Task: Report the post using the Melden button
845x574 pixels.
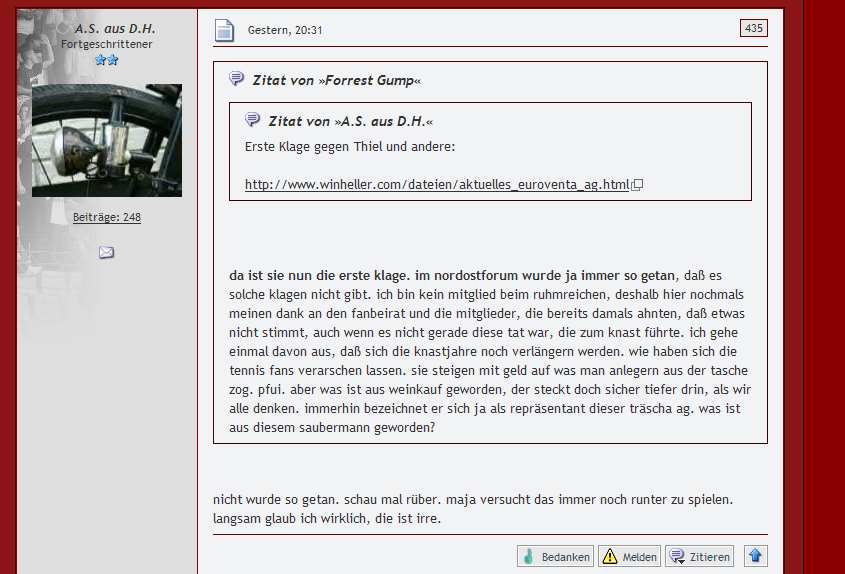Action: 629,557
